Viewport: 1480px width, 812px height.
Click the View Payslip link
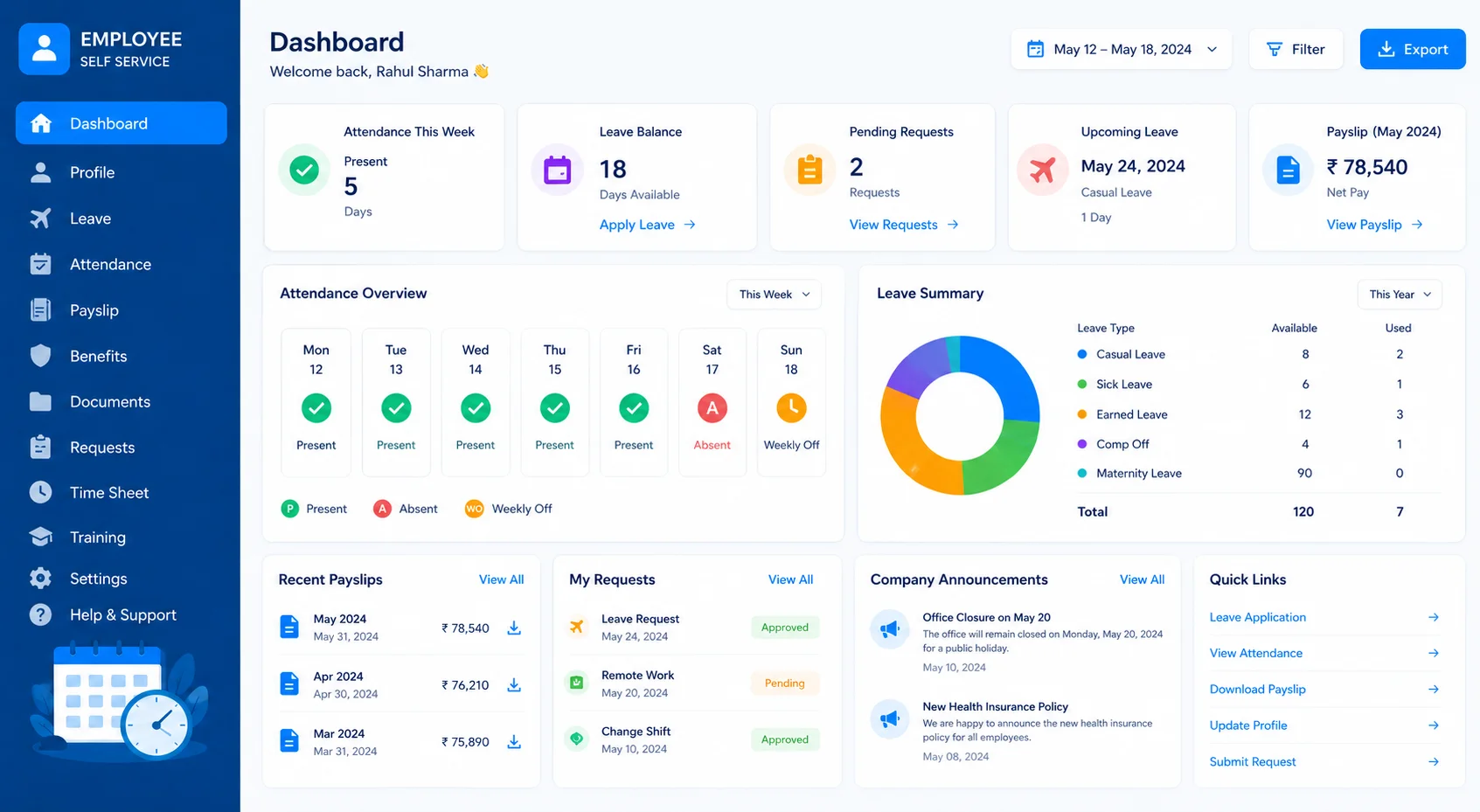pyautogui.click(x=1375, y=225)
